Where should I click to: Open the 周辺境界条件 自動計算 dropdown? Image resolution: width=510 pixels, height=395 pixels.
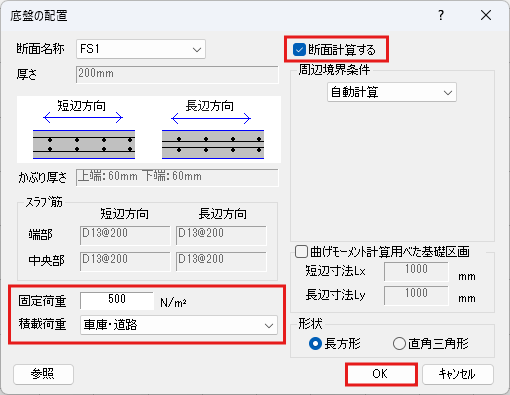point(392,92)
